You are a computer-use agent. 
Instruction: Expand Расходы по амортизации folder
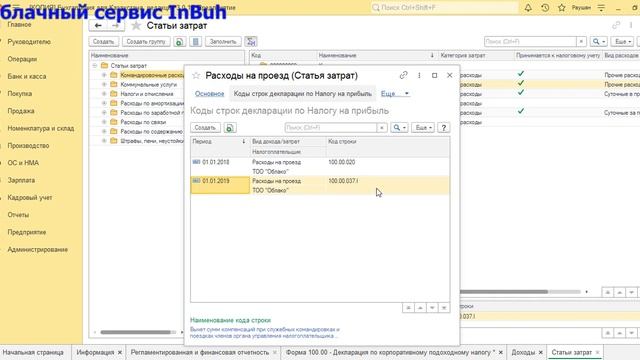pyautogui.click(x=104, y=103)
